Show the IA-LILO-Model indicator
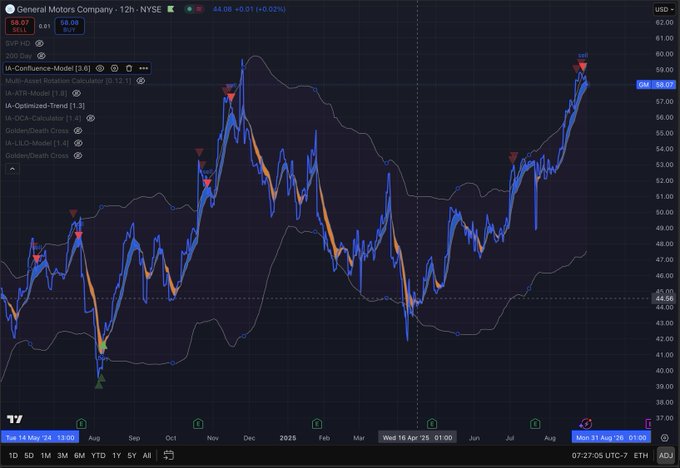680x468 pixels. pos(78,143)
